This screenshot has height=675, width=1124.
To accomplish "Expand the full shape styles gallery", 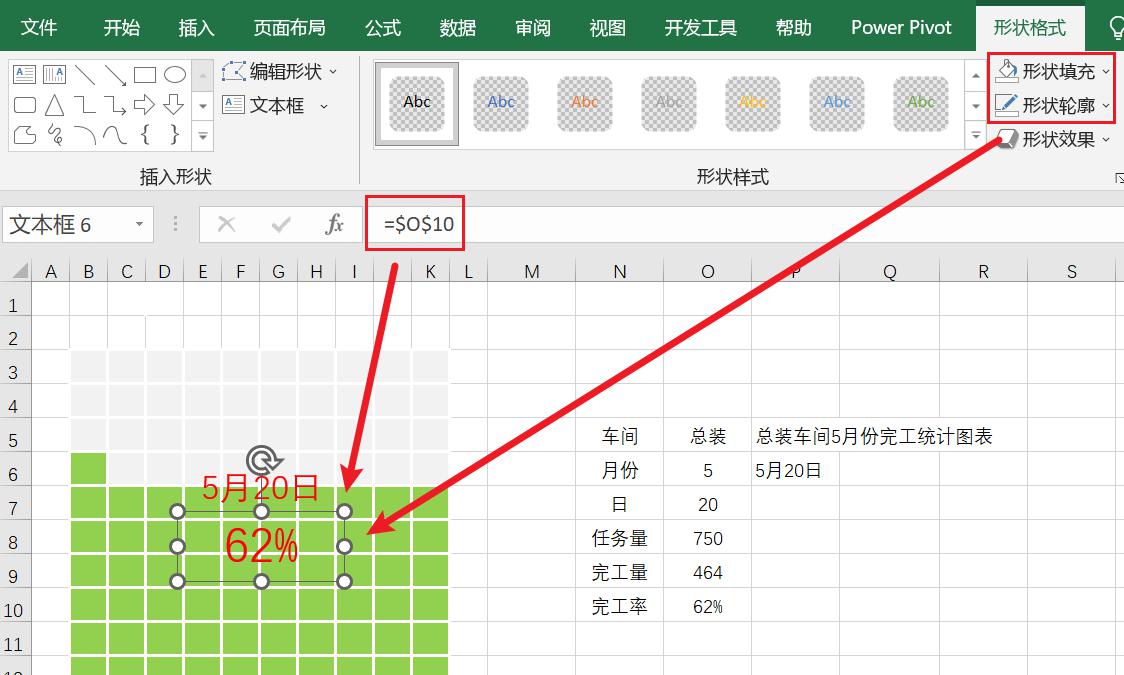I will [x=976, y=135].
